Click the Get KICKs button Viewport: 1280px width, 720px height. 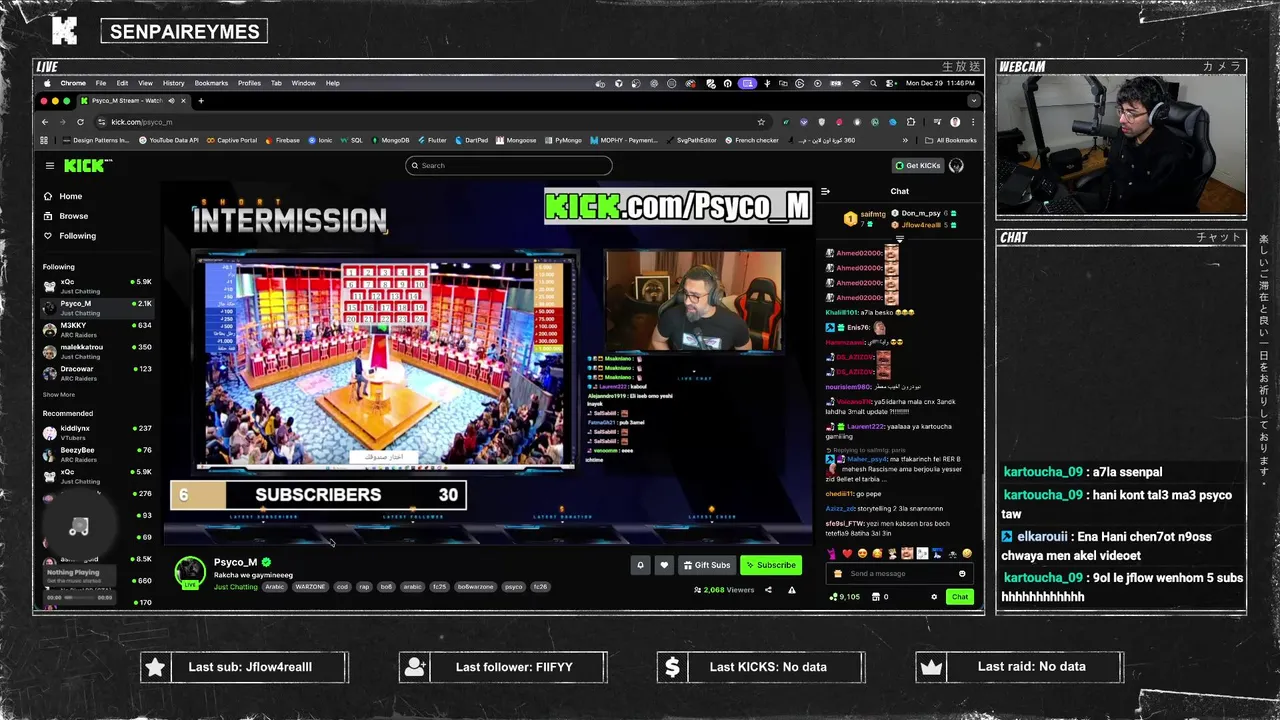click(x=918, y=165)
